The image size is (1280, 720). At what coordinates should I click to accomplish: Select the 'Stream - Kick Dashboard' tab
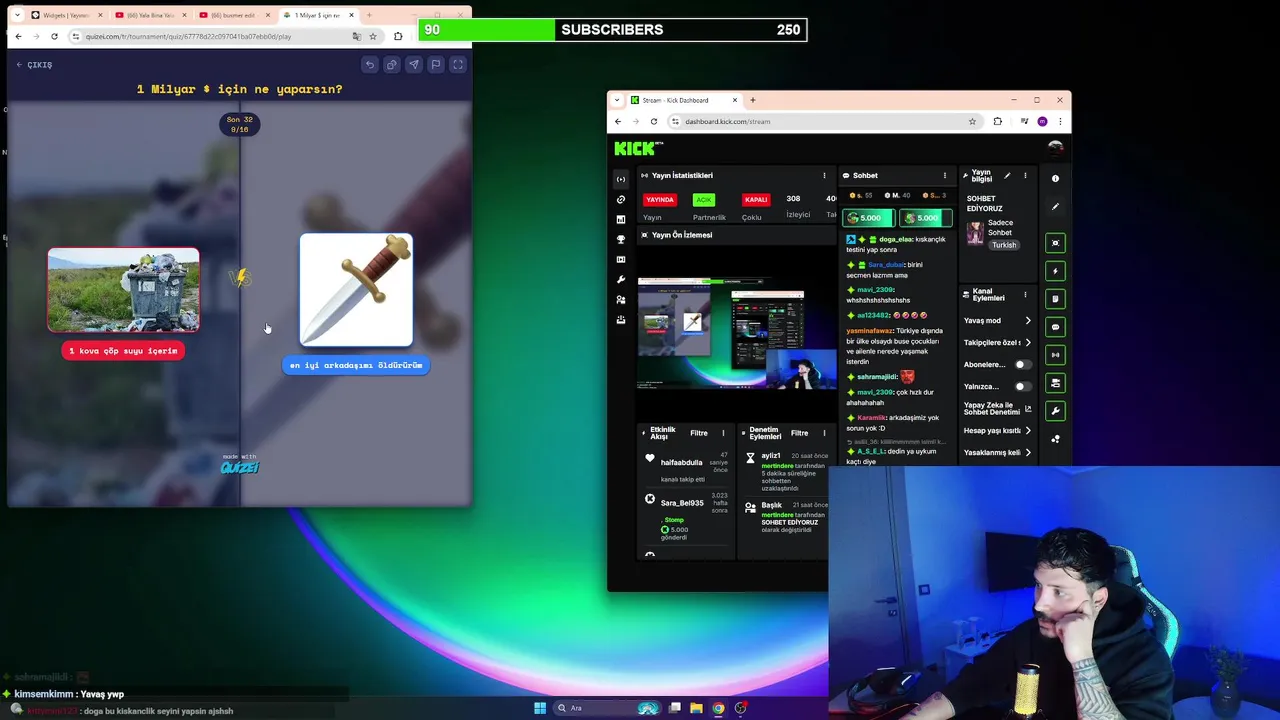click(684, 100)
